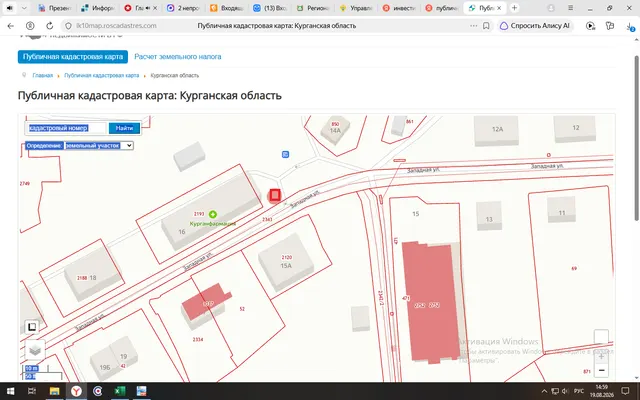Click parcel number 871 label
The width and height of the screenshot is (640, 400).
point(587,371)
